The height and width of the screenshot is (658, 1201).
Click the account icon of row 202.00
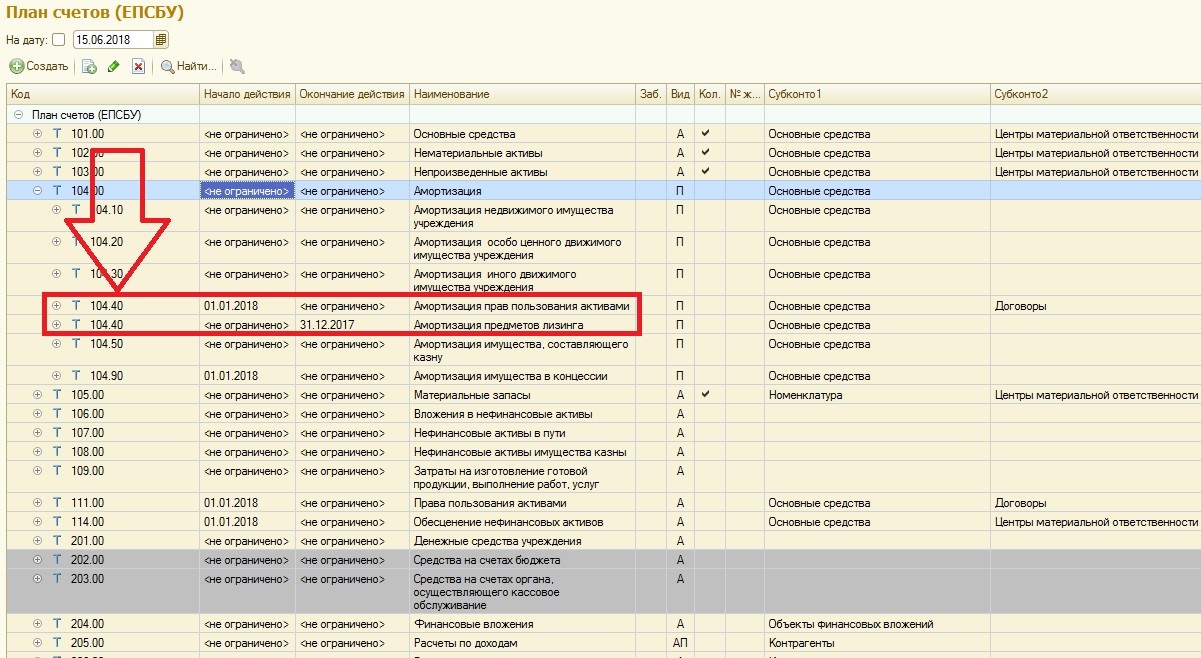57,560
